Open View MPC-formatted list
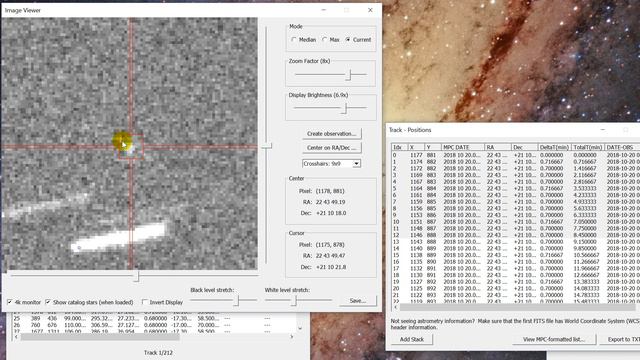The width and height of the screenshot is (640, 360). pyautogui.click(x=554, y=339)
